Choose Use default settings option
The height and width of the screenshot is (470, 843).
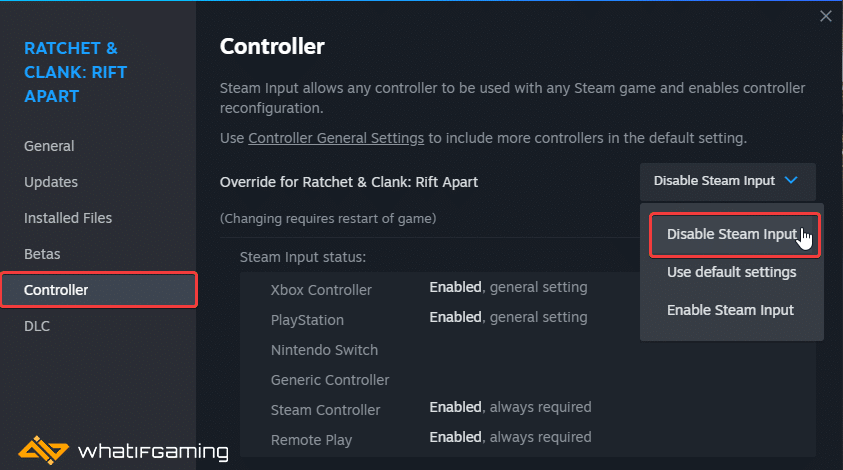[x=732, y=272]
